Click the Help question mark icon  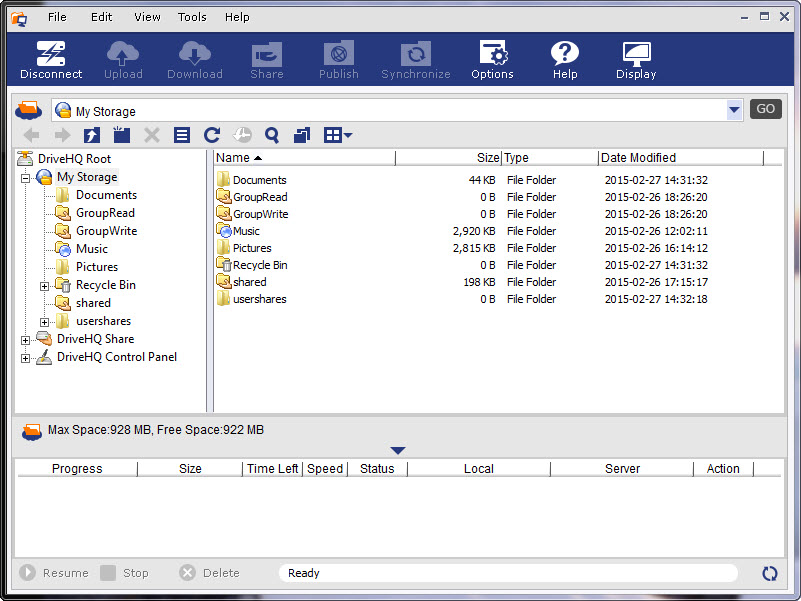click(x=565, y=60)
